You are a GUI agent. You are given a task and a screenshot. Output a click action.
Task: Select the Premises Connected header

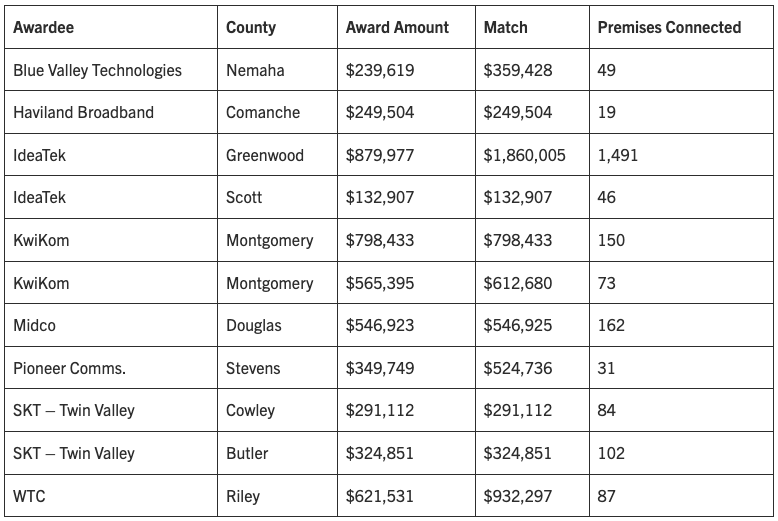(669, 28)
